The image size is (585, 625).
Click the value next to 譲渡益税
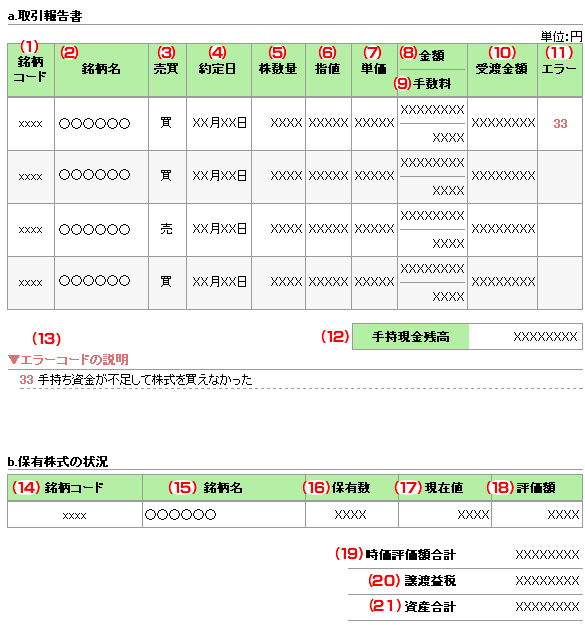tap(547, 581)
